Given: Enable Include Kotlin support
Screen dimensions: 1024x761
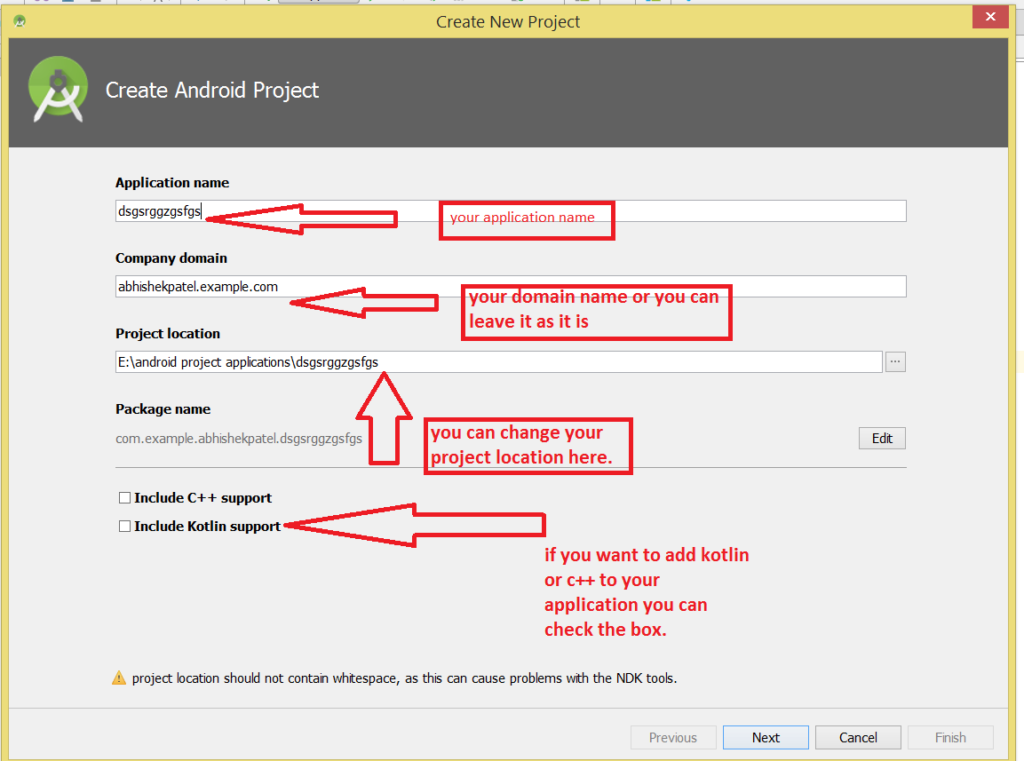Looking at the screenshot, I should point(124,525).
